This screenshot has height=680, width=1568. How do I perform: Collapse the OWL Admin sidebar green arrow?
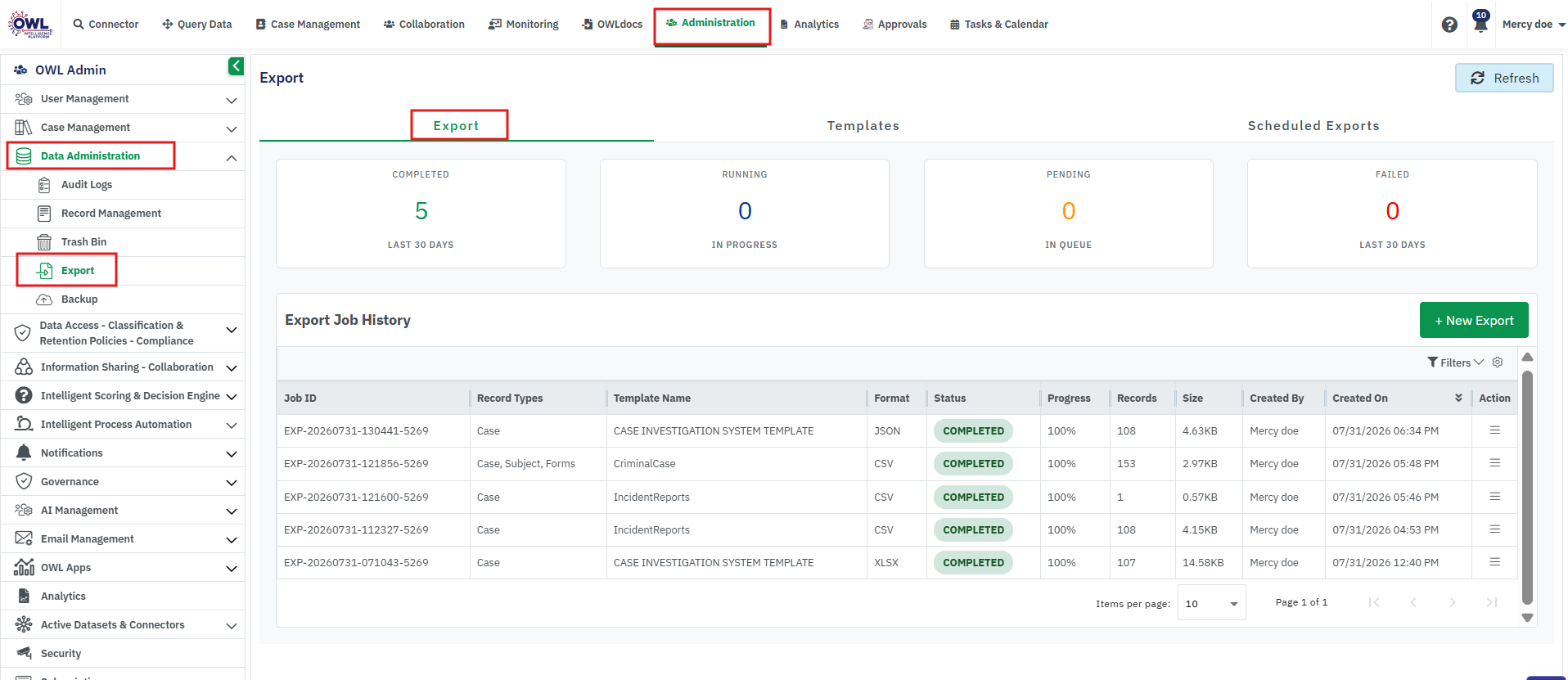pyautogui.click(x=236, y=66)
